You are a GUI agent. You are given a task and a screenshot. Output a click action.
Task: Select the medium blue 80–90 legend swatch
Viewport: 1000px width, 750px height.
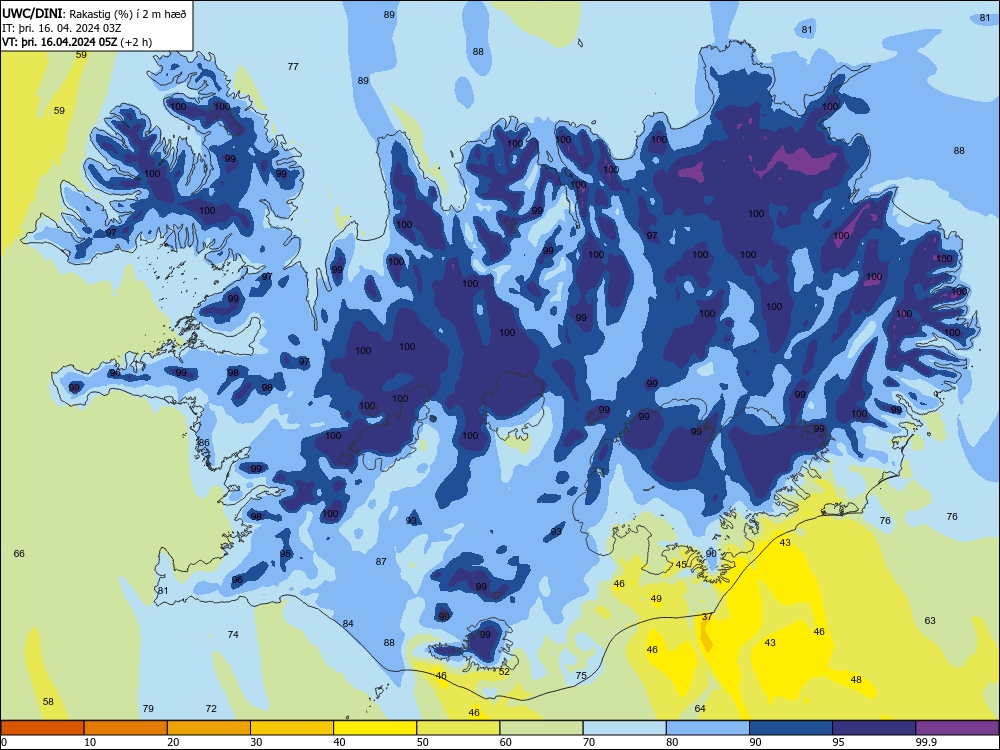(708, 728)
